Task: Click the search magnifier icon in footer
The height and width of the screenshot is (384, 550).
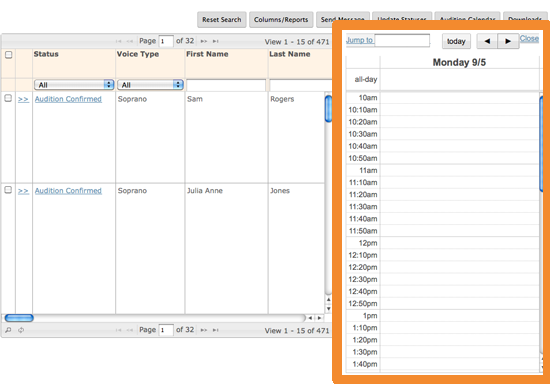Action: coord(8,330)
